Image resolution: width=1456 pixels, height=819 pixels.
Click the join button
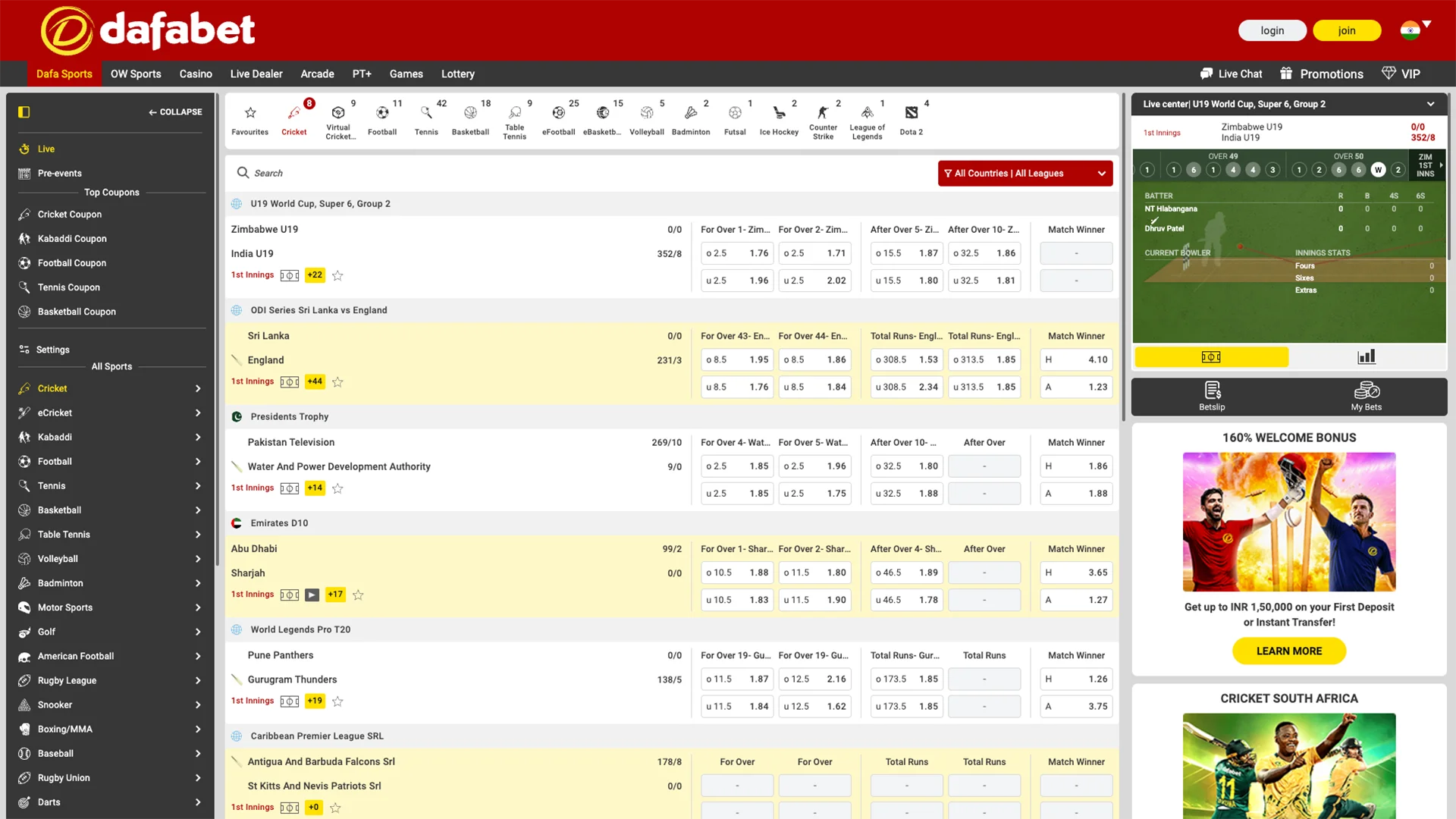tap(1346, 31)
